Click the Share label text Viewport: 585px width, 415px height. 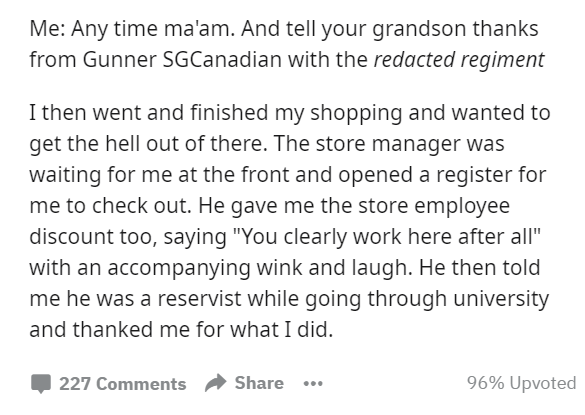259,383
